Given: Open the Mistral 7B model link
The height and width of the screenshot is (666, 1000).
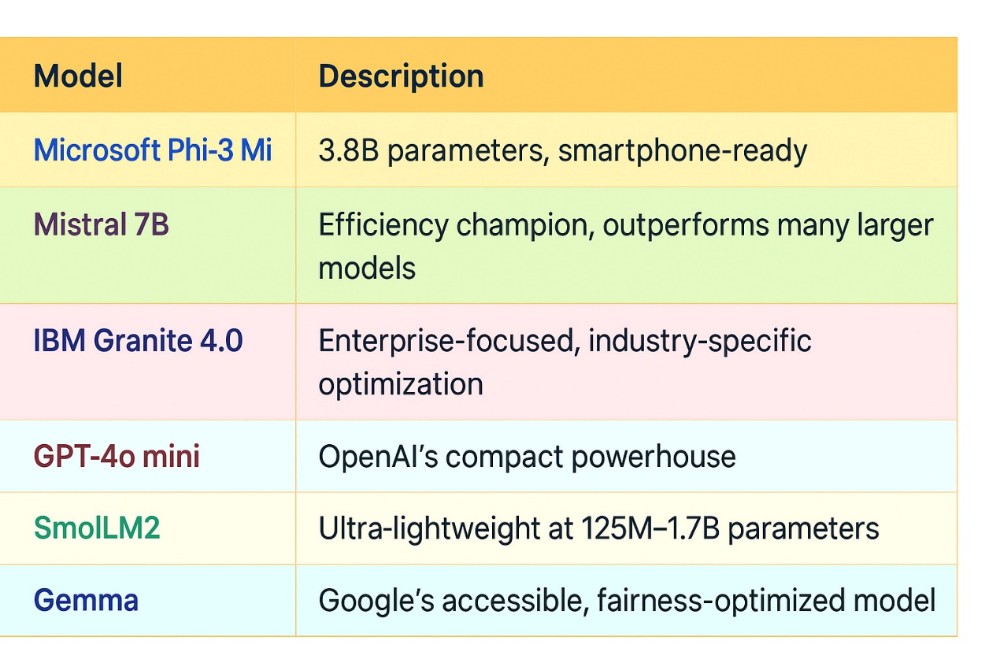Looking at the screenshot, I should click(x=101, y=224).
